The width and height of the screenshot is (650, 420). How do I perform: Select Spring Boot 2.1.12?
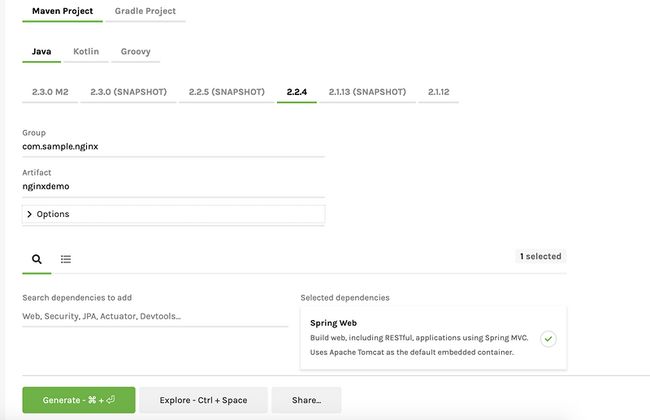click(x=439, y=92)
